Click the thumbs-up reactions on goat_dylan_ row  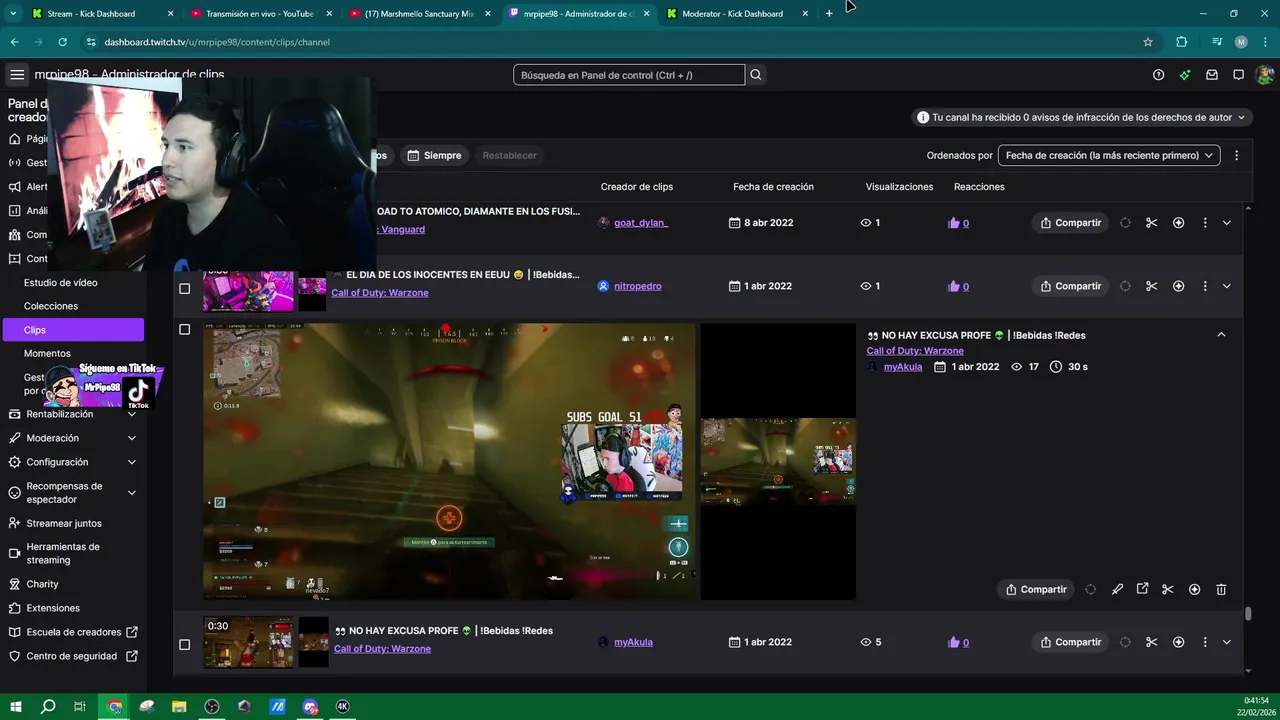(958, 223)
